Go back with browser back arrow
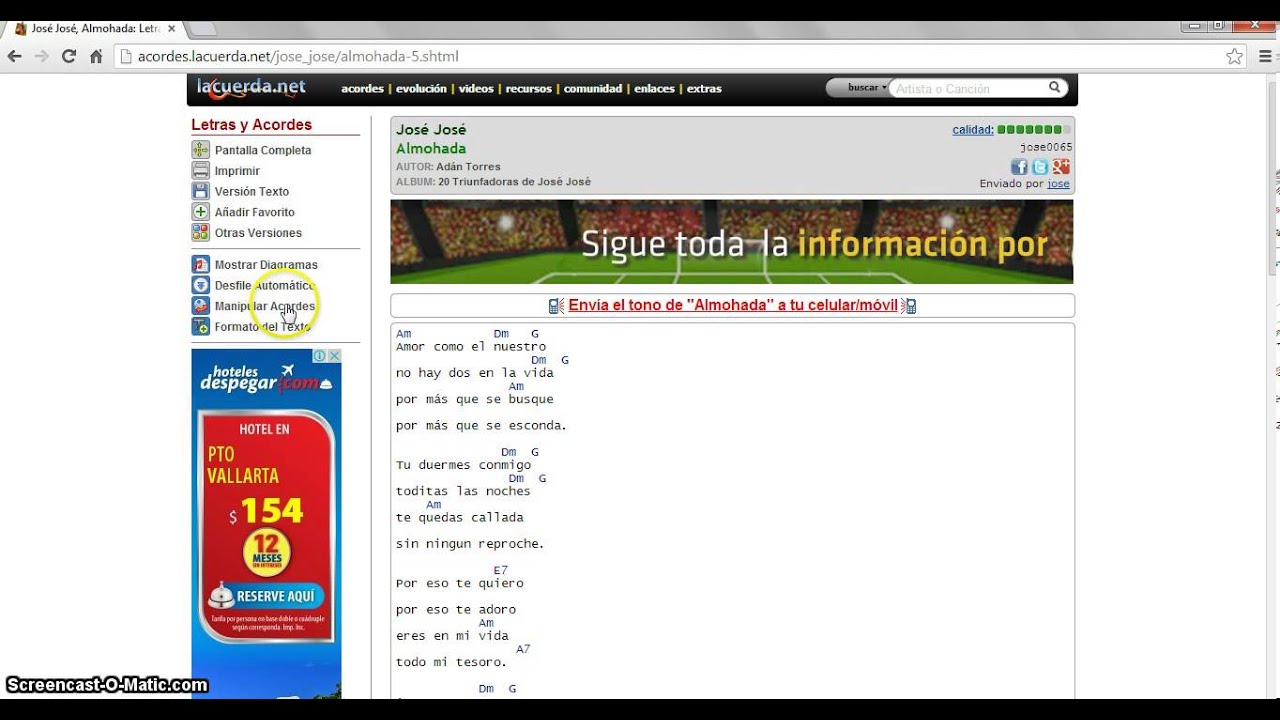 point(15,56)
